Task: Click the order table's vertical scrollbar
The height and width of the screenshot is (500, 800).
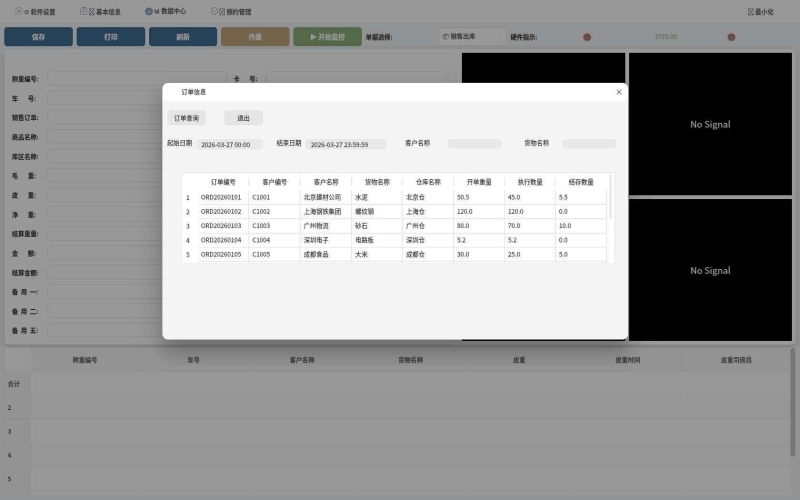Action: [x=610, y=200]
